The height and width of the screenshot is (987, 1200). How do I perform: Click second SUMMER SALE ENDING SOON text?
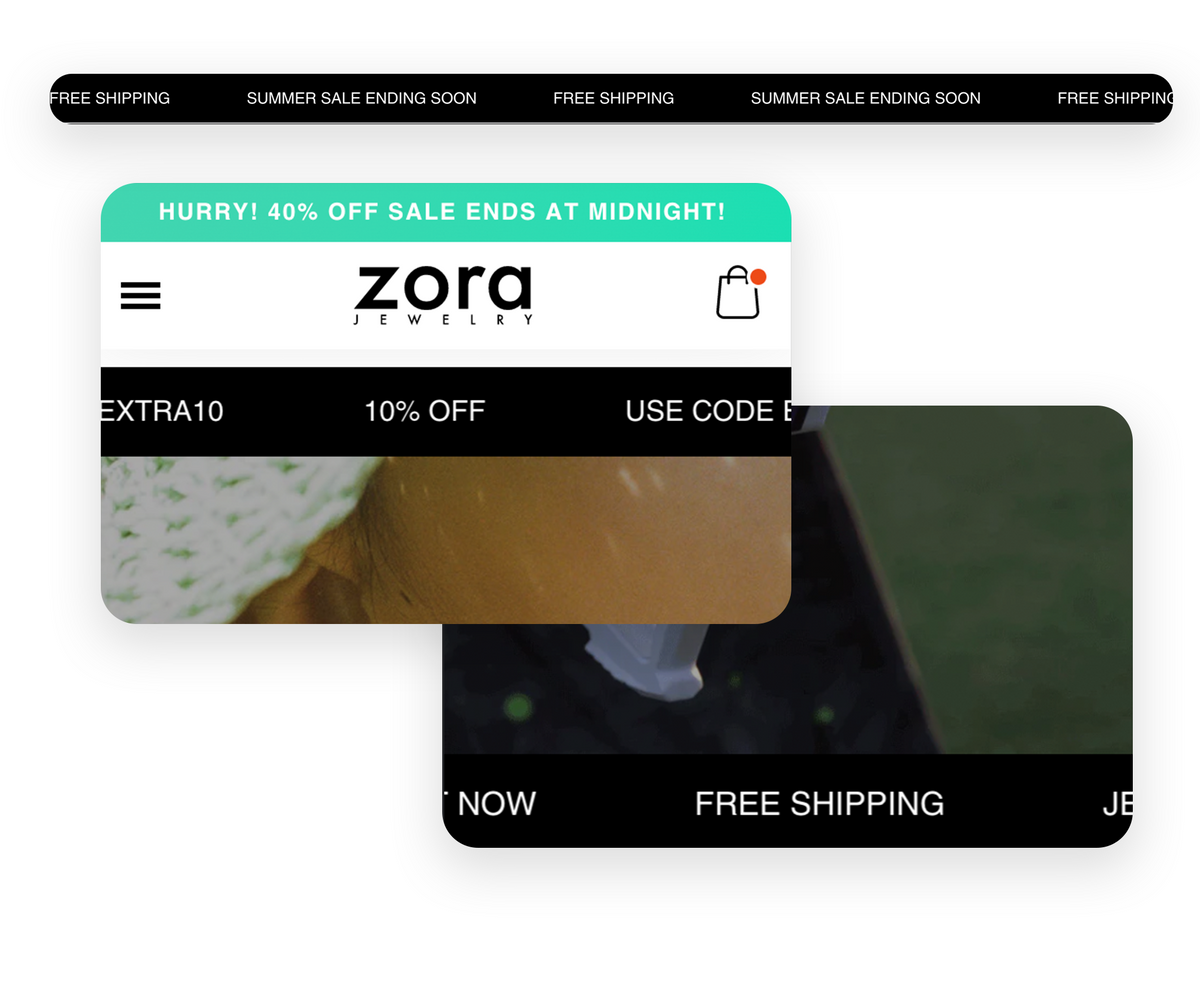pyautogui.click(x=865, y=98)
